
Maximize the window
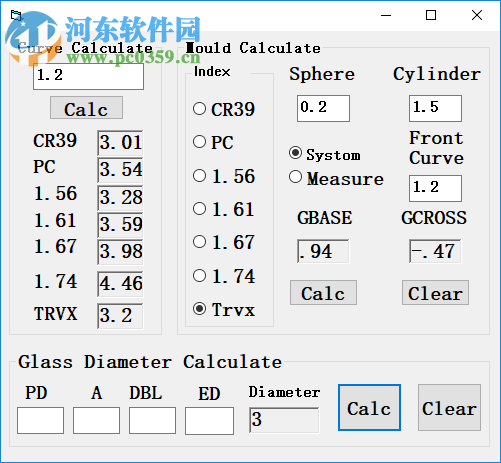[x=431, y=15]
